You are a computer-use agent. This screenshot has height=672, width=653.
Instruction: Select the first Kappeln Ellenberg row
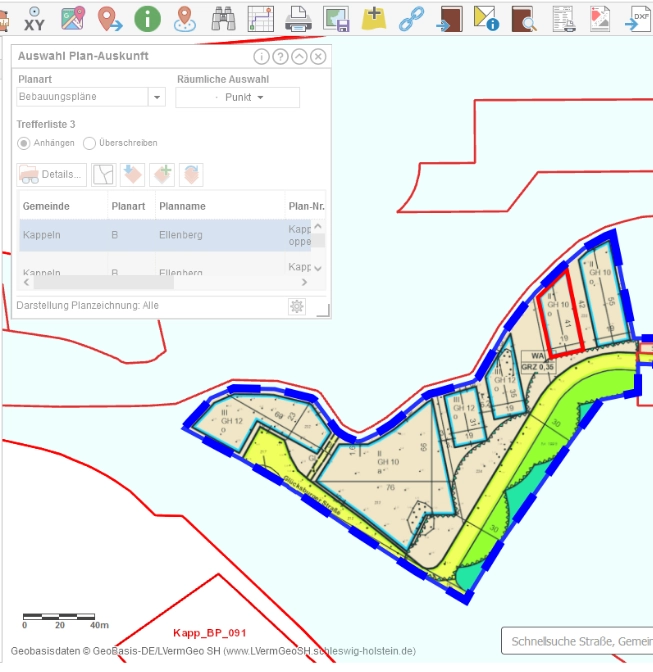tap(160, 236)
